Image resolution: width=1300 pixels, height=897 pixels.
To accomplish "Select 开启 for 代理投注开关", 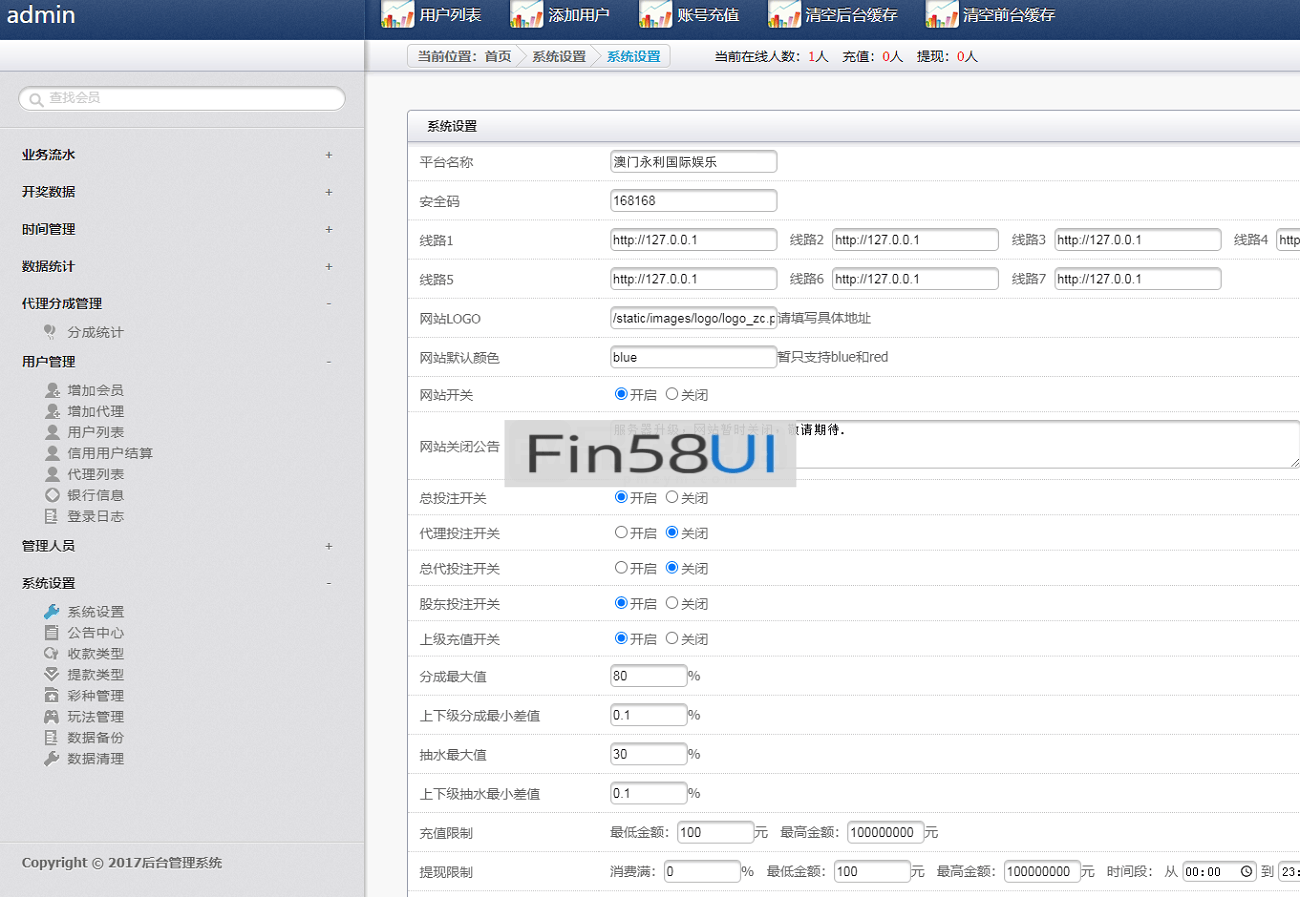I will 621,533.
